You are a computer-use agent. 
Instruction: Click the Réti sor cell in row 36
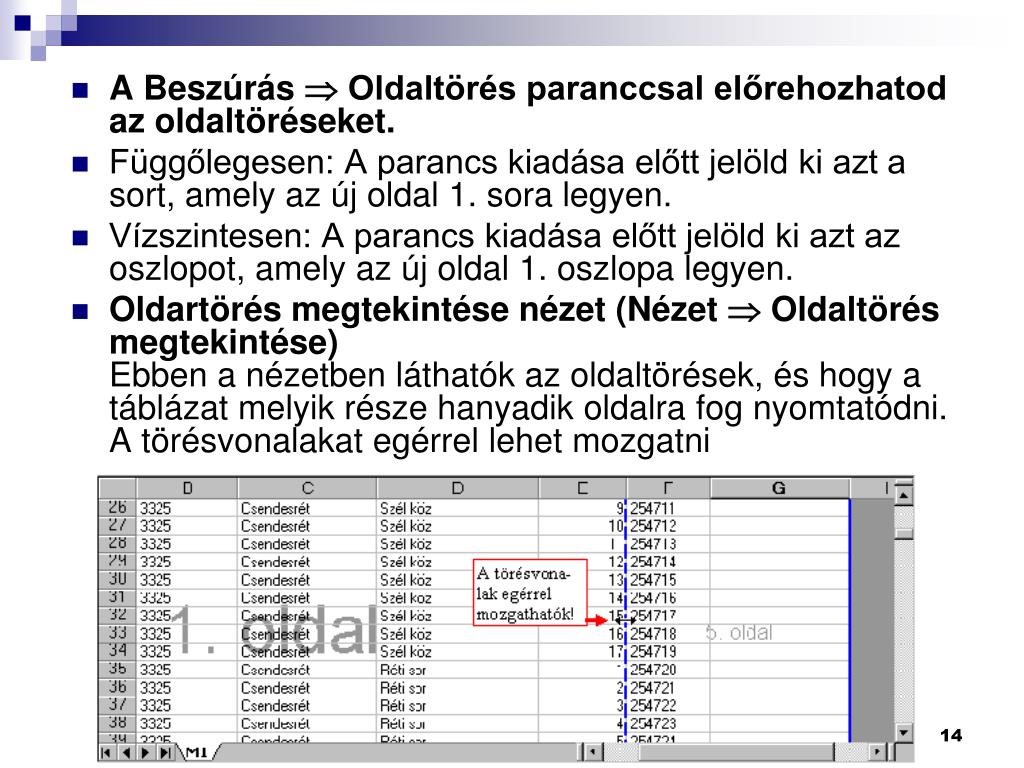pyautogui.click(x=457, y=688)
